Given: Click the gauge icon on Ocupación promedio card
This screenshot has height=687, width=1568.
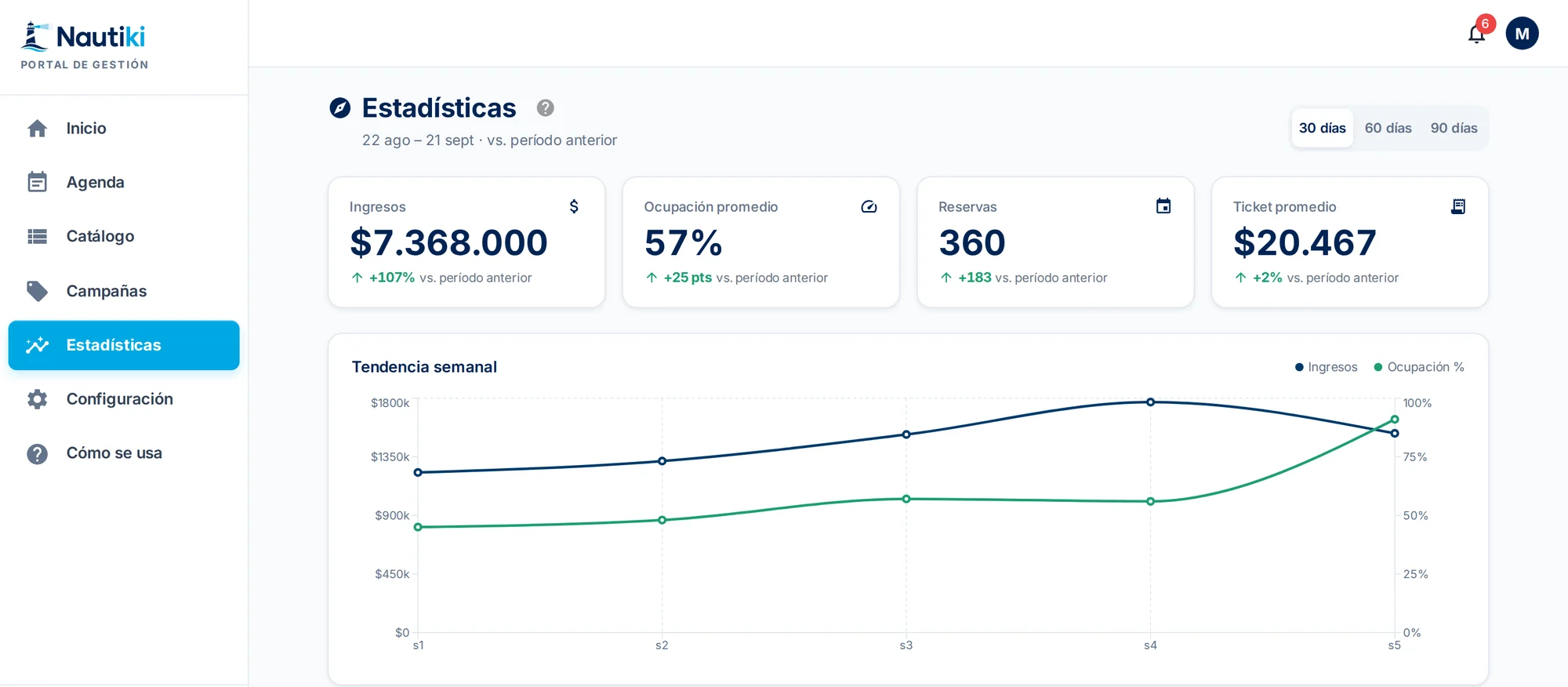Looking at the screenshot, I should [869, 206].
